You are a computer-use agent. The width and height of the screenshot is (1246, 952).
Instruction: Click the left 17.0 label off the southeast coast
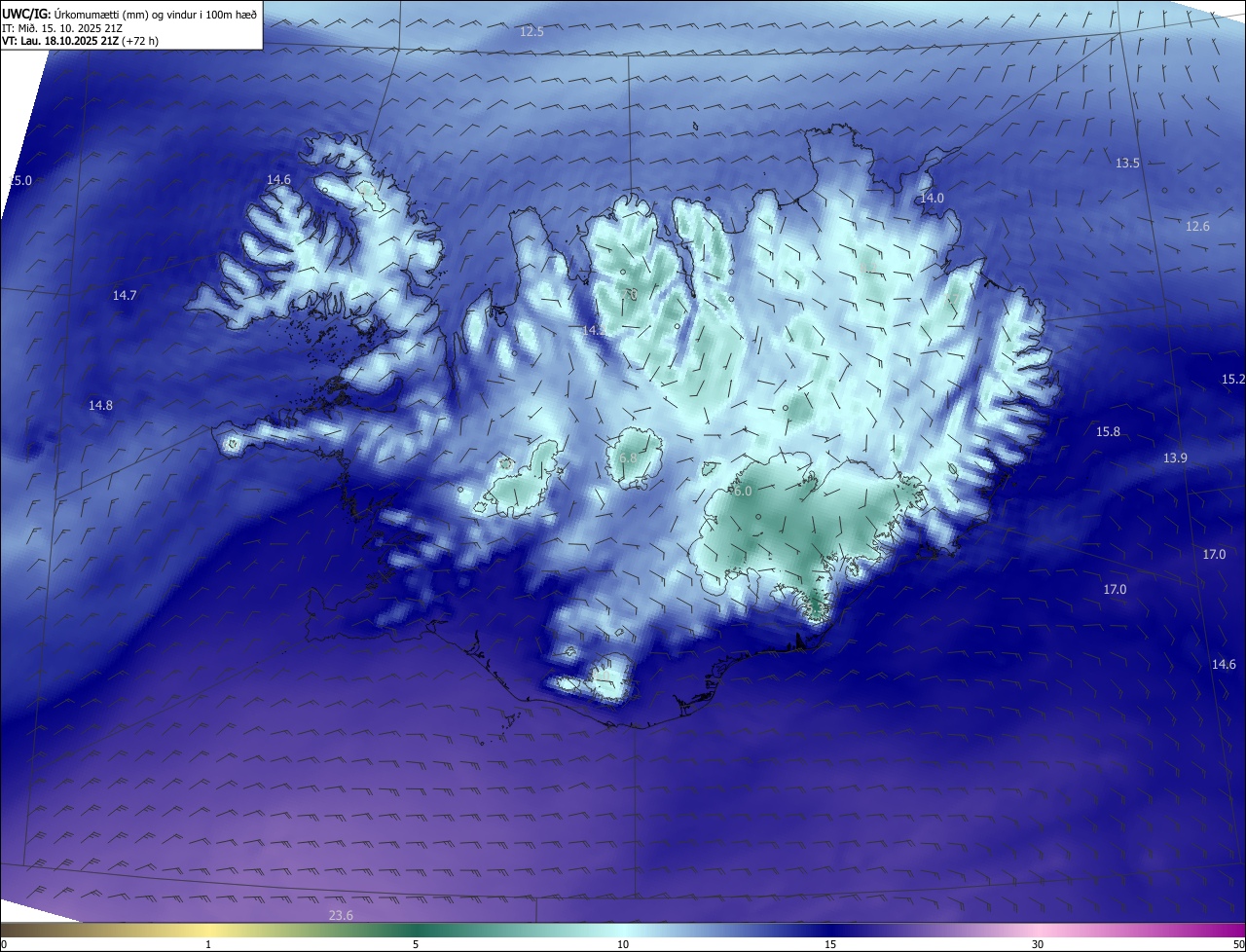pyautogui.click(x=1115, y=589)
